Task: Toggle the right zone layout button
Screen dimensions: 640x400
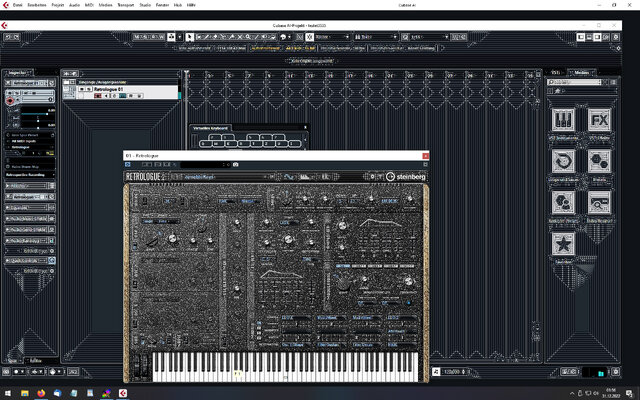Action: tap(597, 37)
